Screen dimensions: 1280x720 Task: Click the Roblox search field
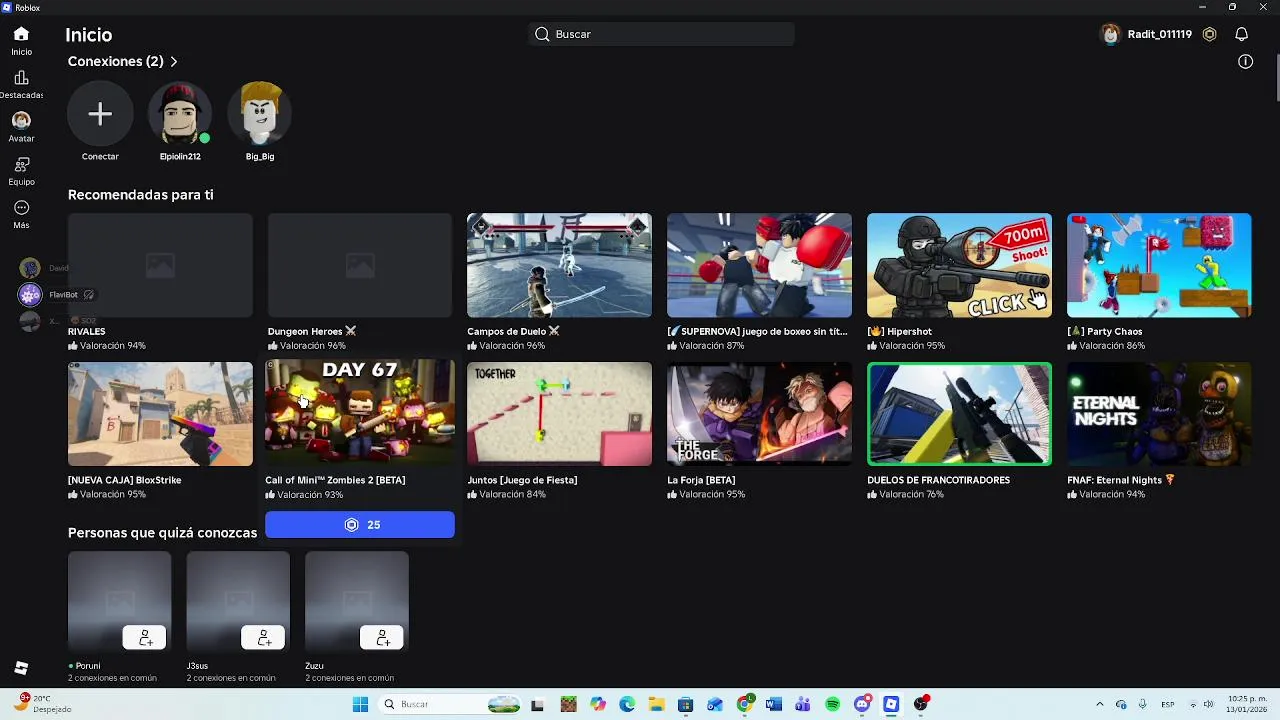[661, 34]
